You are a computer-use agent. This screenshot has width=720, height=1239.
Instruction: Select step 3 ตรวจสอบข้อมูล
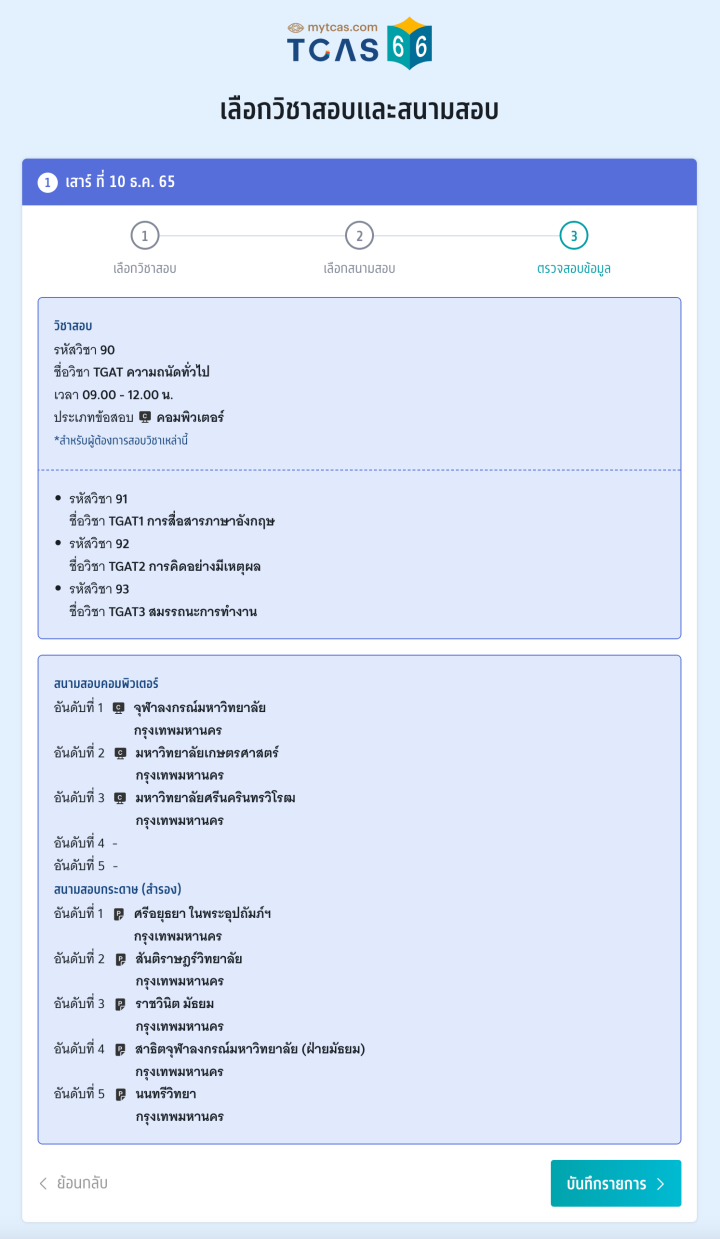[x=574, y=236]
